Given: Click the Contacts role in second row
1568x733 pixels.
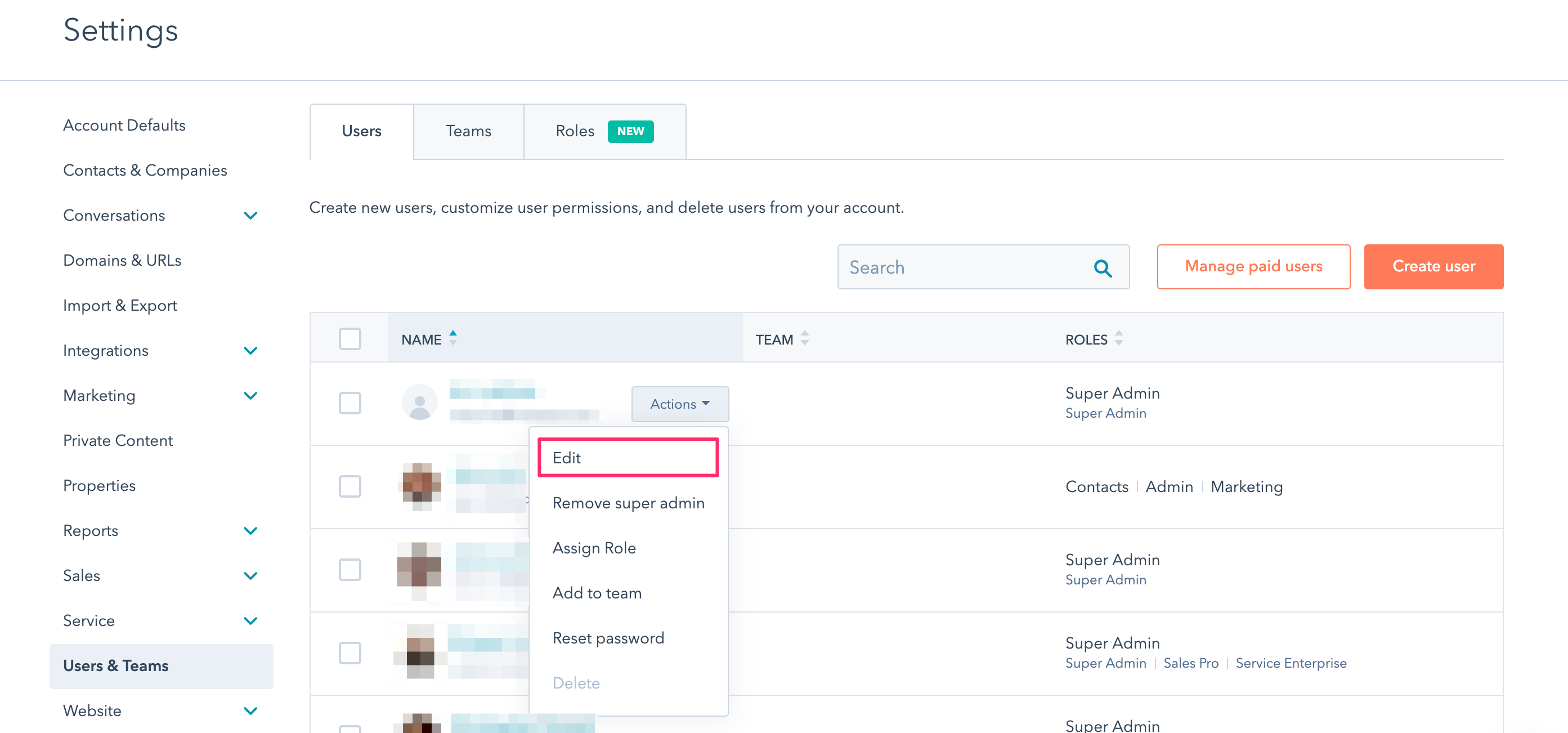Looking at the screenshot, I should coord(1096,486).
